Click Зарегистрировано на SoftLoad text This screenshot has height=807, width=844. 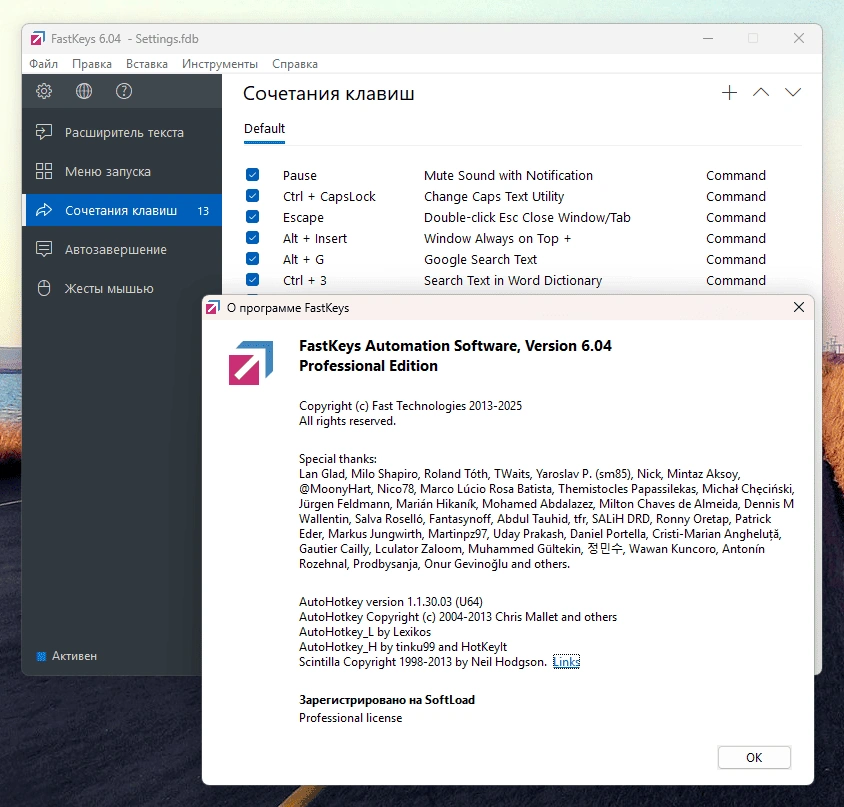point(387,700)
